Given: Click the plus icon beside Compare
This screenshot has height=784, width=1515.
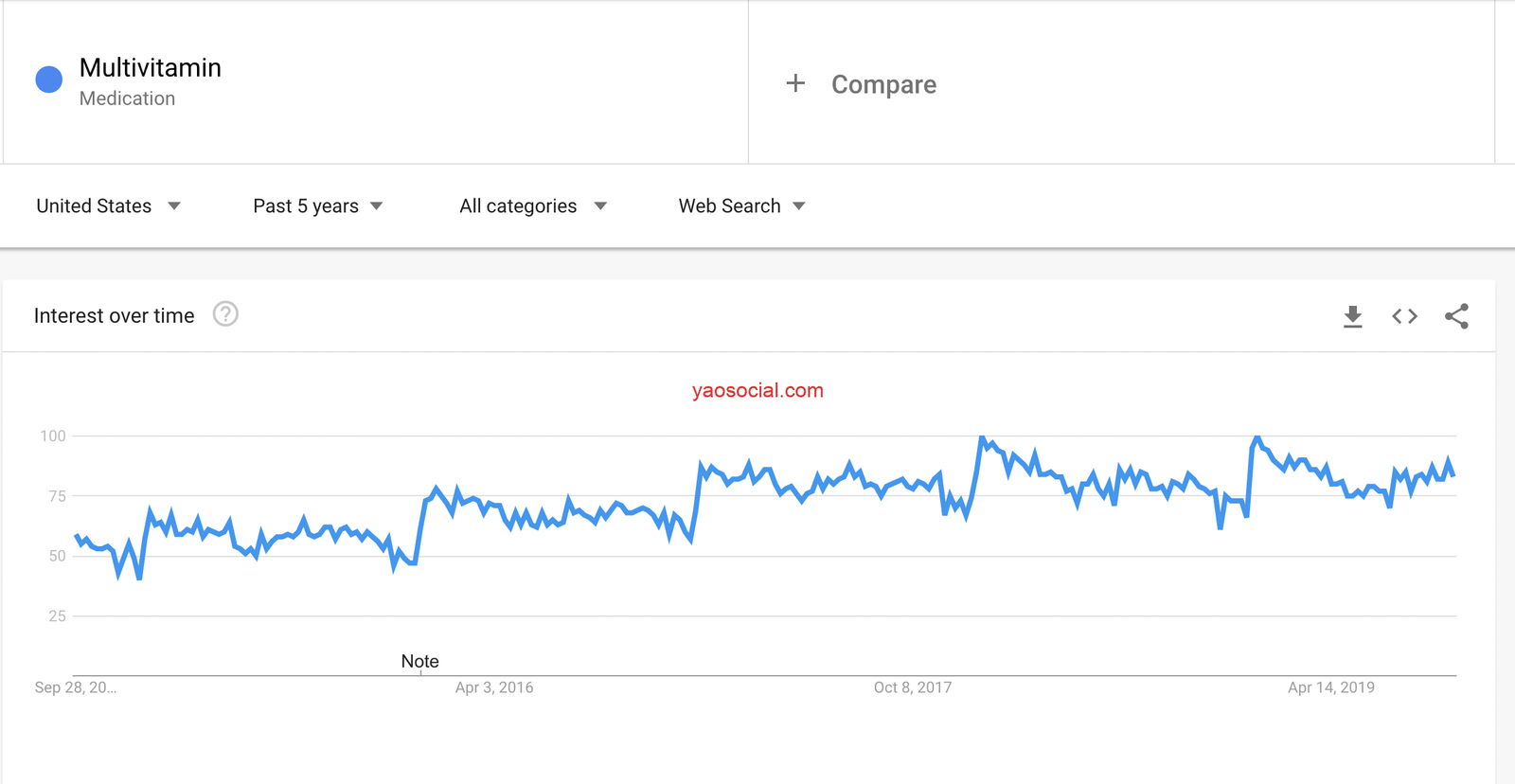Looking at the screenshot, I should tap(795, 83).
